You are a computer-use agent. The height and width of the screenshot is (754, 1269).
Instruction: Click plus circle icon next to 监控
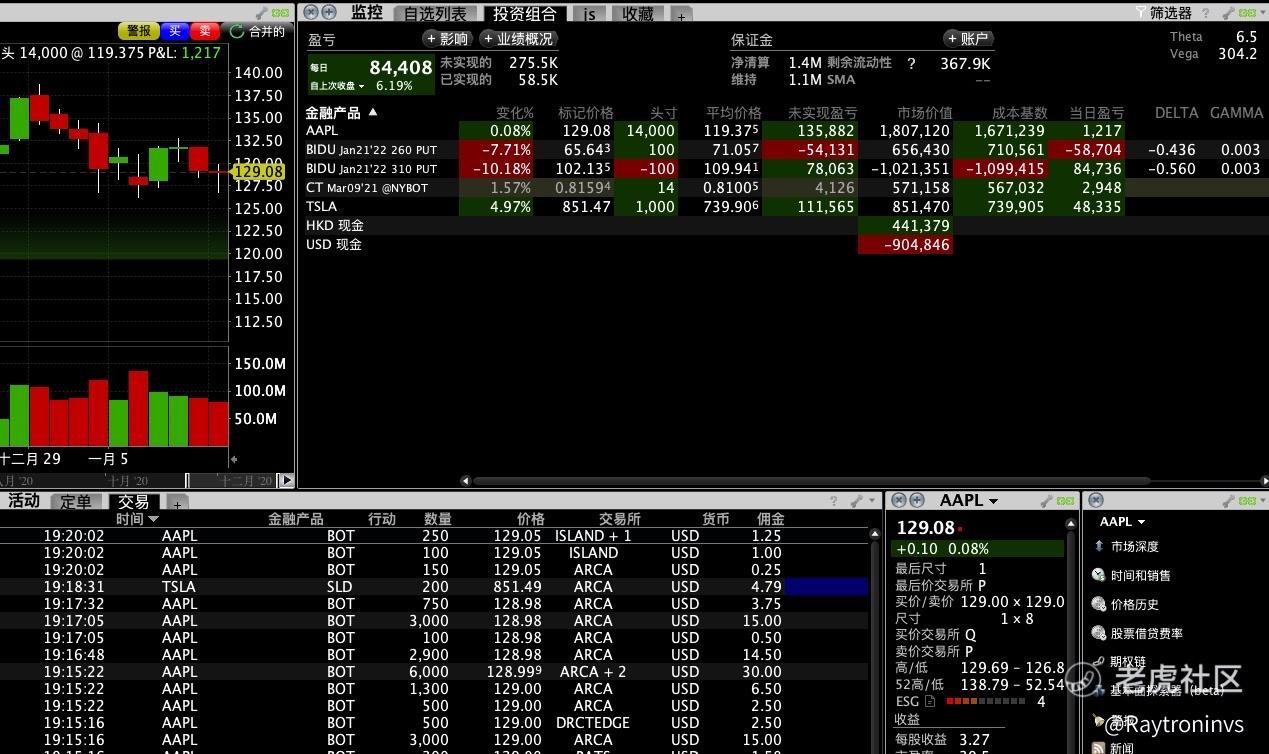pos(328,12)
